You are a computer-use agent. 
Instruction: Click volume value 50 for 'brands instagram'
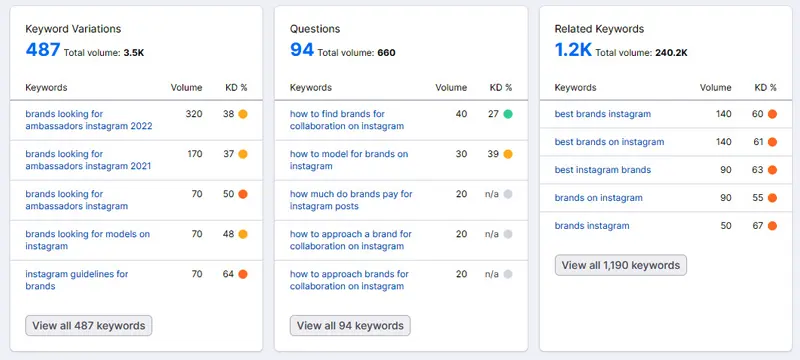tap(726, 226)
